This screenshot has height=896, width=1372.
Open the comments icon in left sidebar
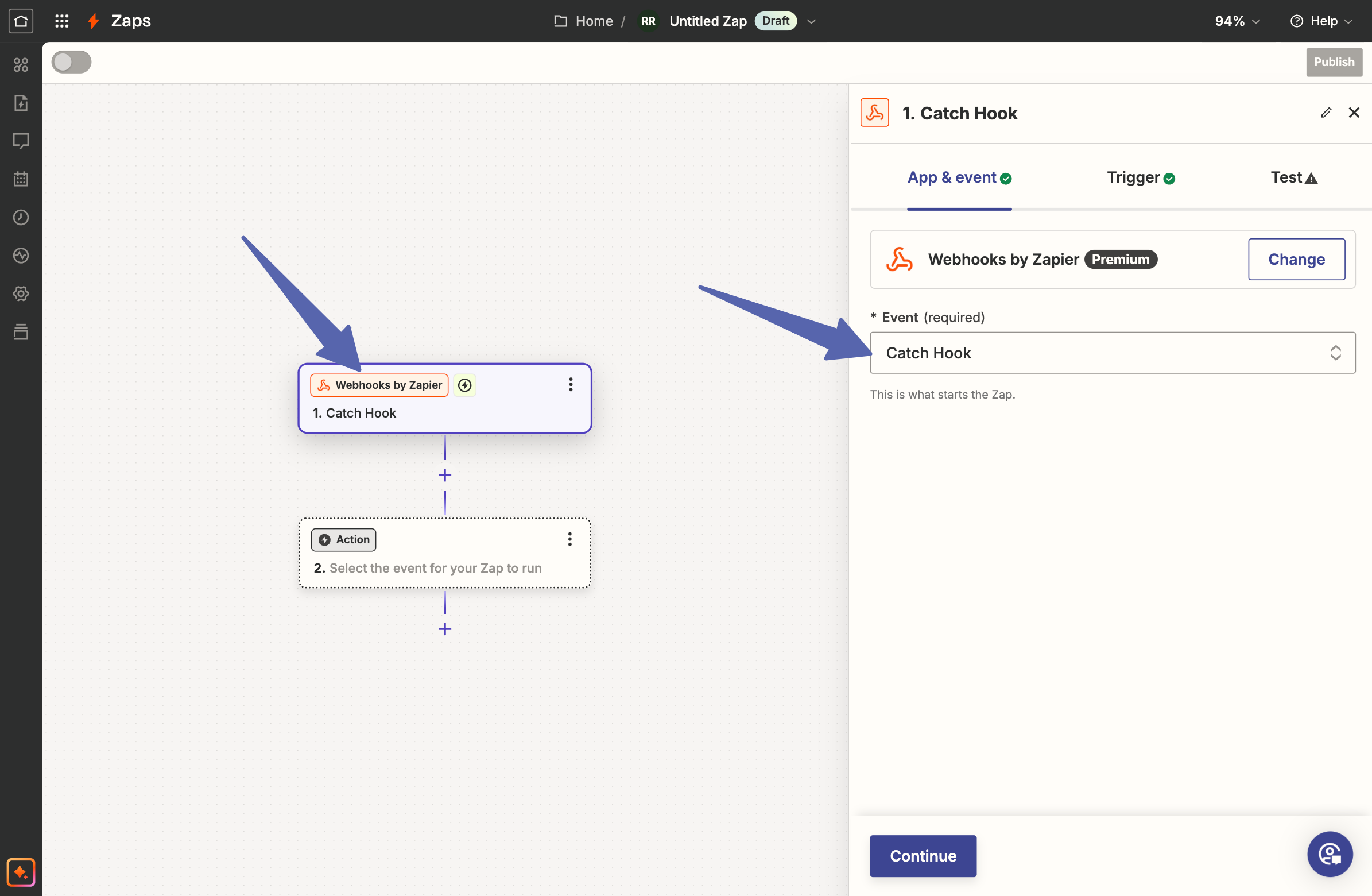pyautogui.click(x=21, y=141)
